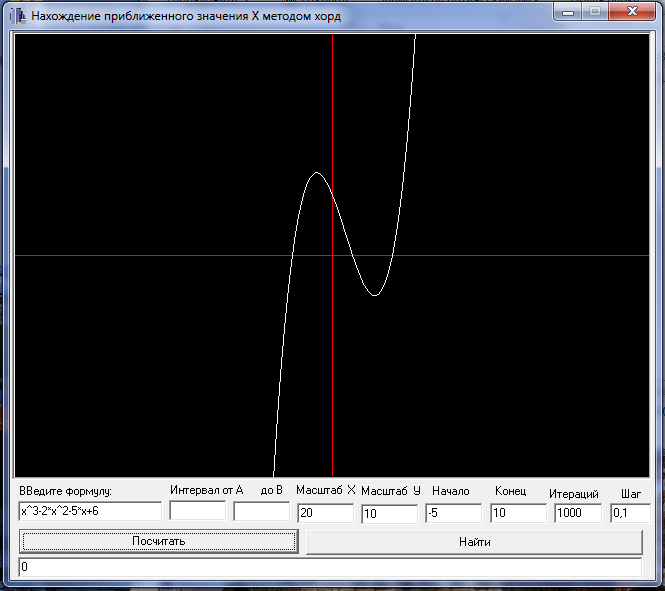
Task: Click the Масштаб У label
Action: [391, 491]
